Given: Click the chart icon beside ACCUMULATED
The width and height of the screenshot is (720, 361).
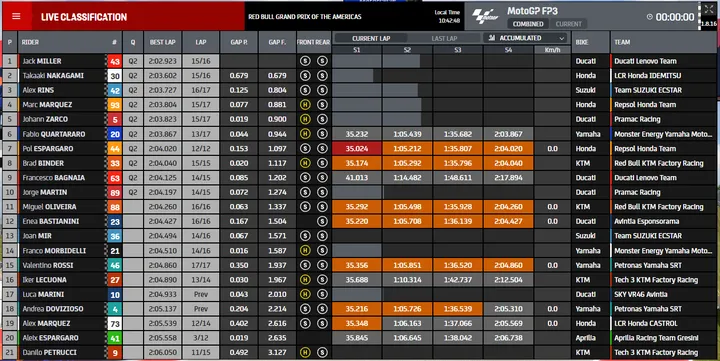Looking at the screenshot, I should pos(492,38).
